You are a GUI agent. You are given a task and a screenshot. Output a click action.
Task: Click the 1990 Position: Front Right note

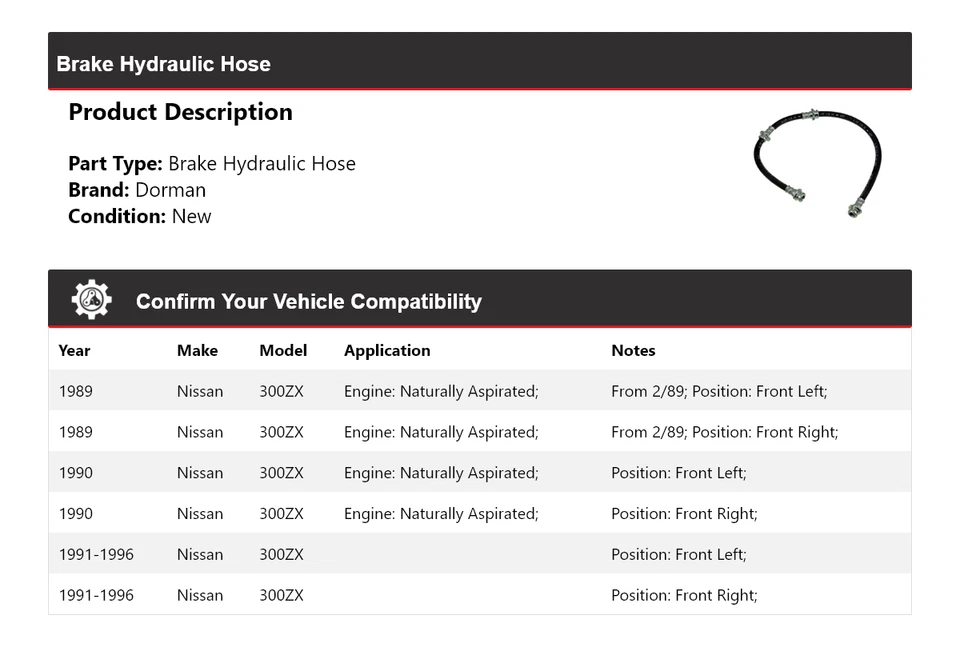(684, 514)
